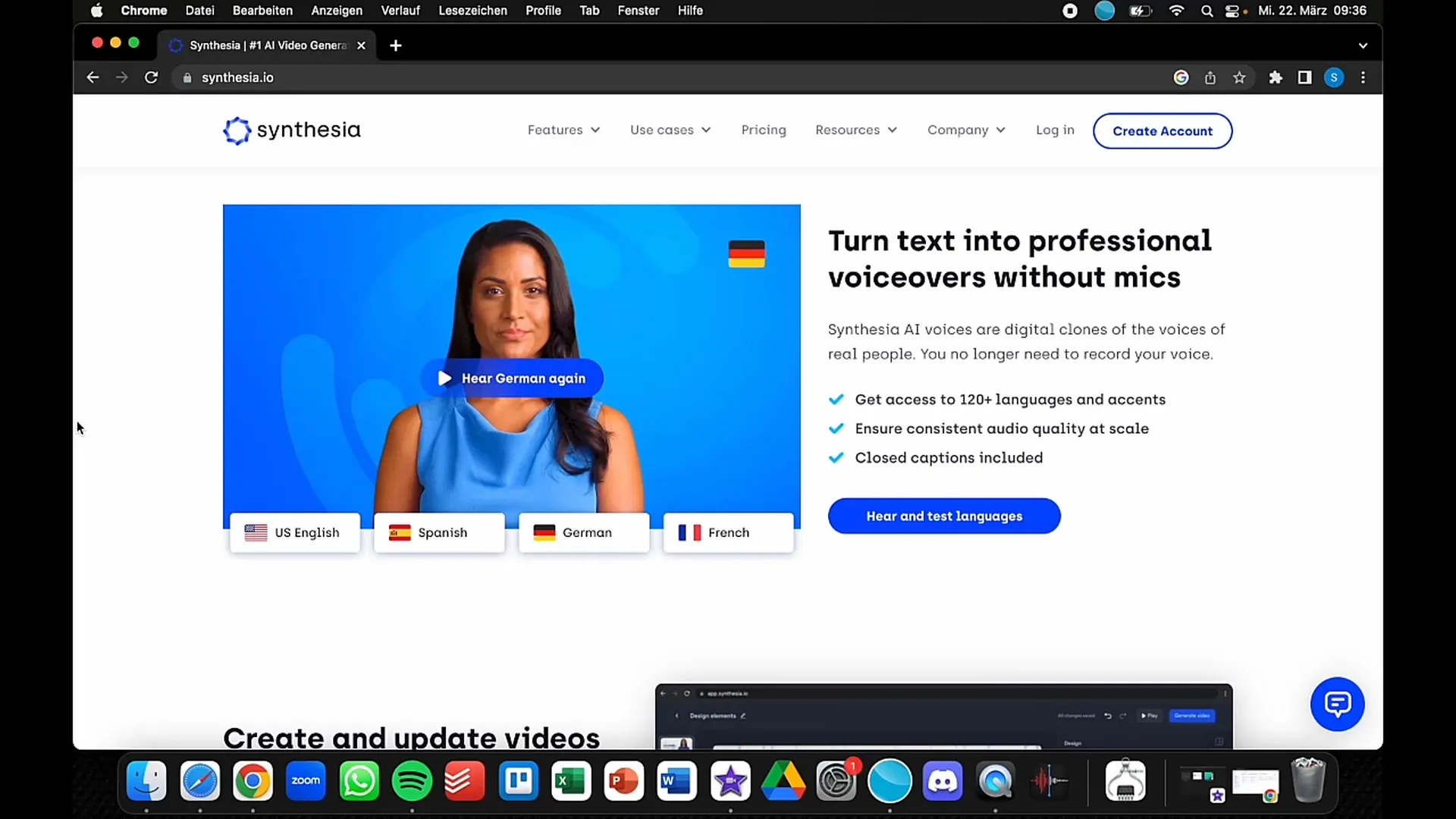Click the Synthesia logo icon
The height and width of the screenshot is (819, 1456).
[x=235, y=130]
